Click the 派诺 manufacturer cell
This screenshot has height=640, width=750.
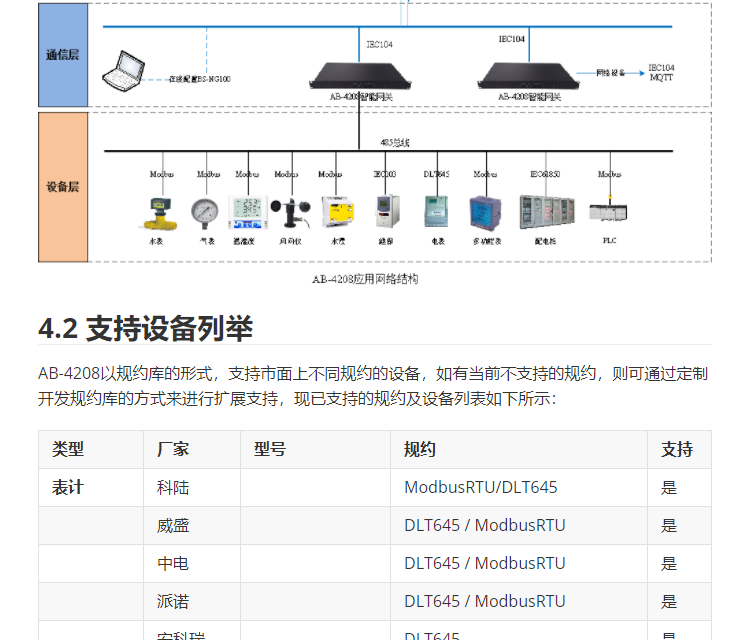coord(192,601)
